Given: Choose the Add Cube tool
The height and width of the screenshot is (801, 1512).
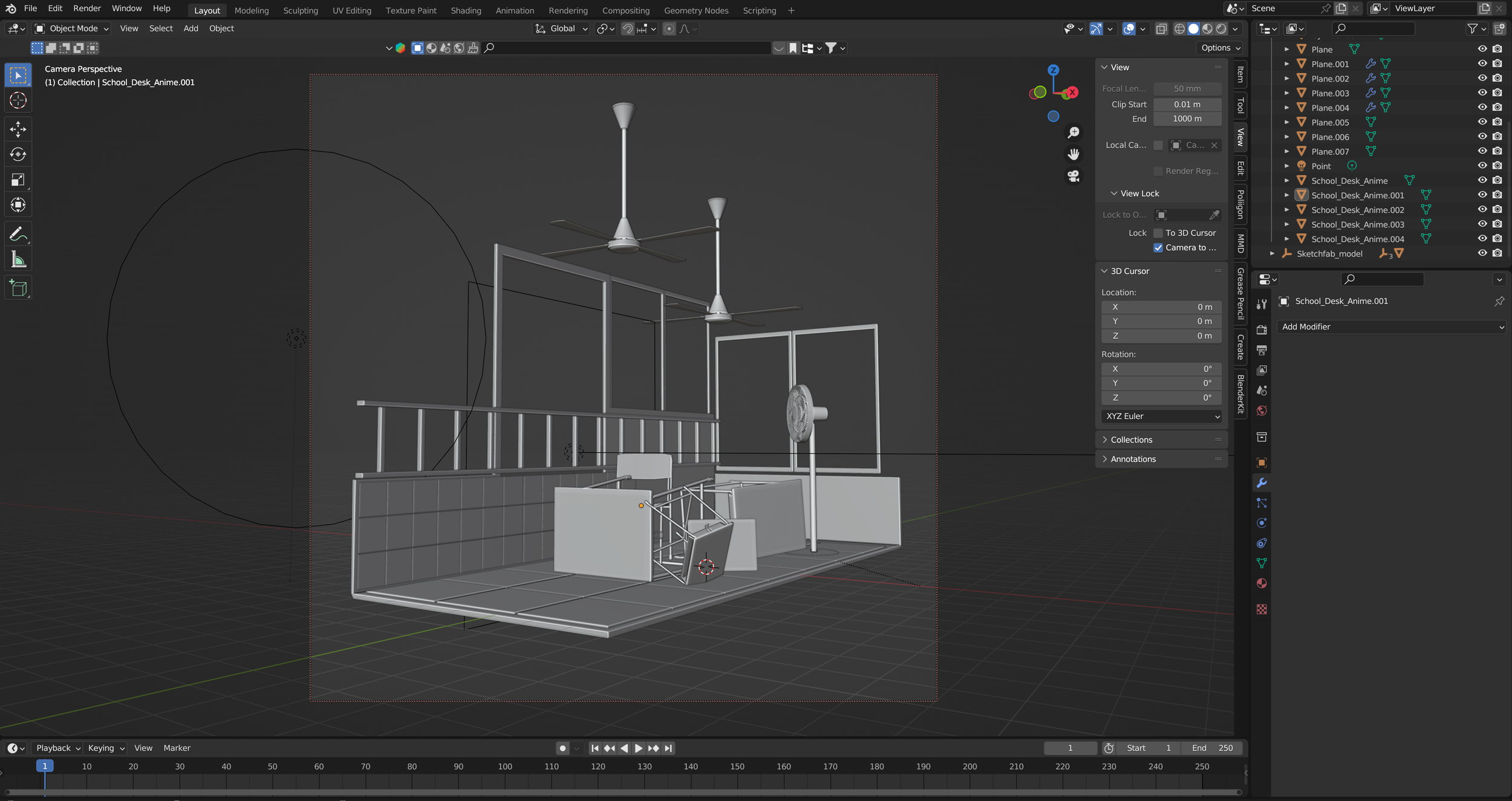Looking at the screenshot, I should pyautogui.click(x=18, y=288).
